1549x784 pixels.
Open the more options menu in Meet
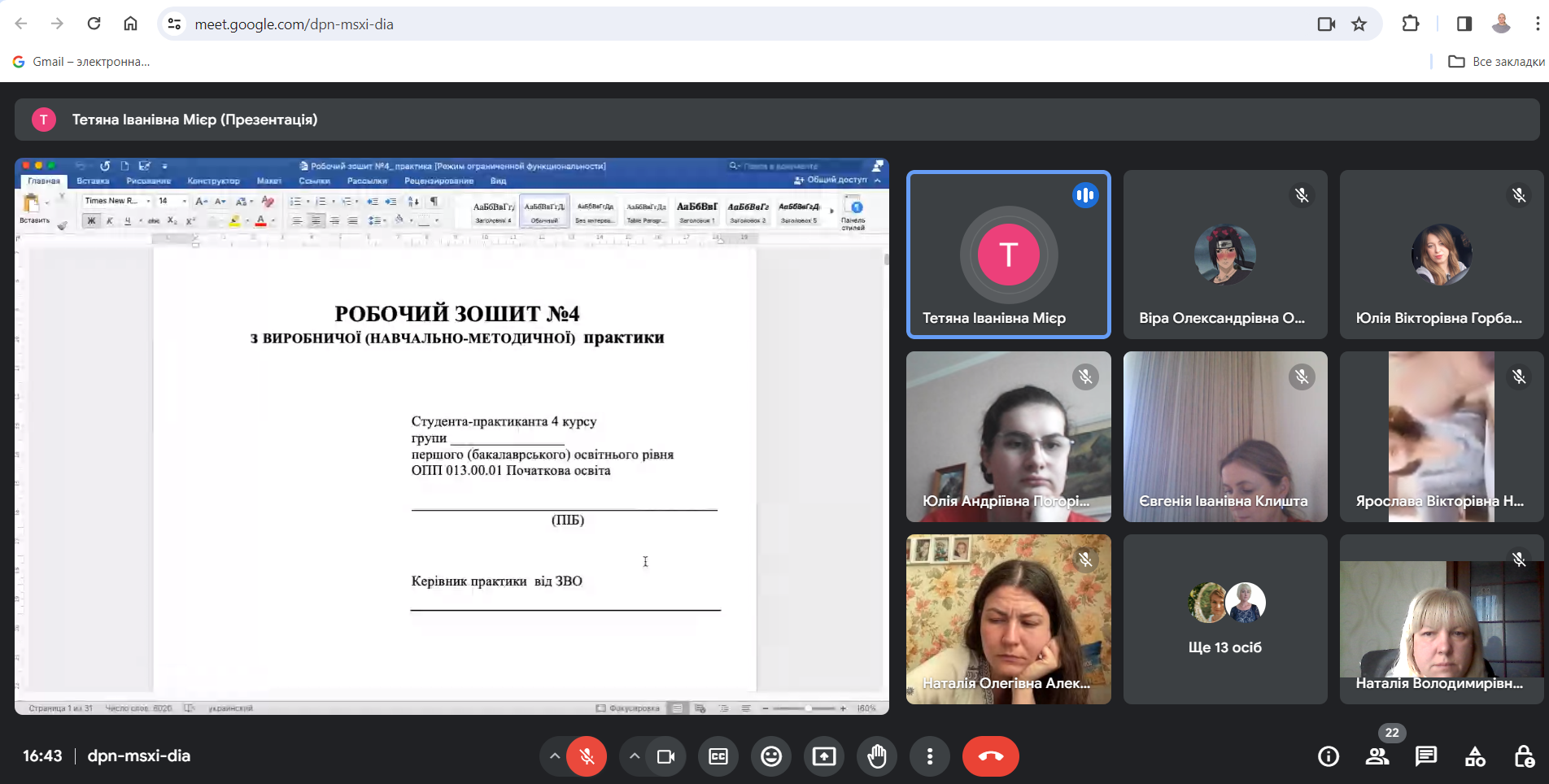coord(930,756)
